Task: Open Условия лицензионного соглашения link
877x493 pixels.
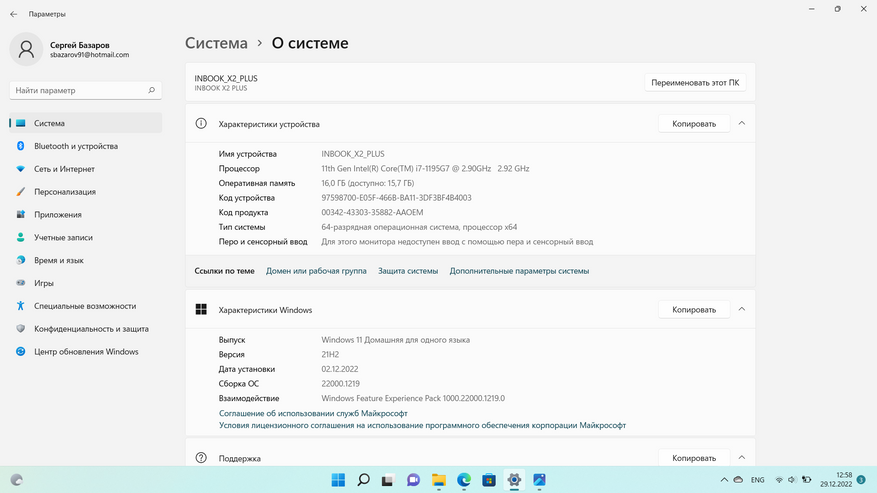Action: pos(422,425)
